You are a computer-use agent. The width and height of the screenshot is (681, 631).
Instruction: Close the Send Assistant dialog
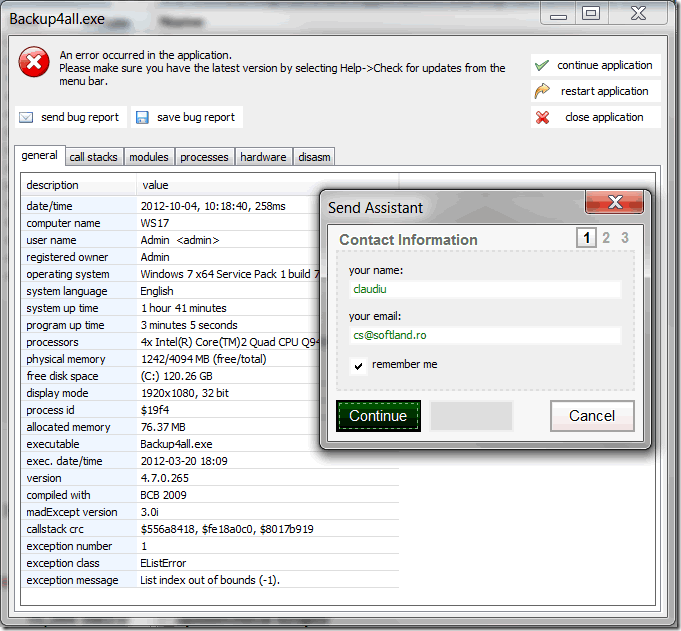tap(614, 202)
